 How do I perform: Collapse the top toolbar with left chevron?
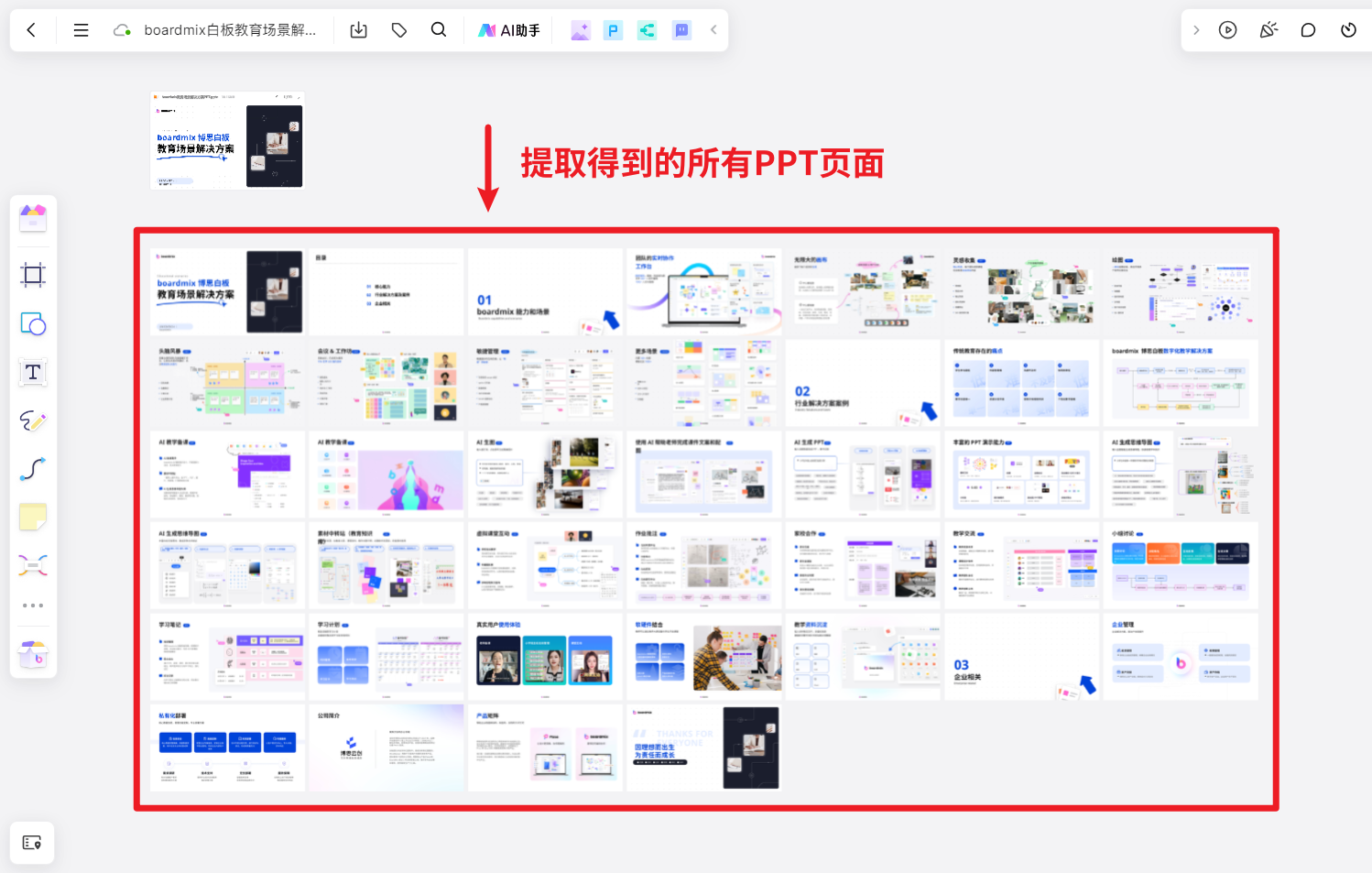point(713,30)
